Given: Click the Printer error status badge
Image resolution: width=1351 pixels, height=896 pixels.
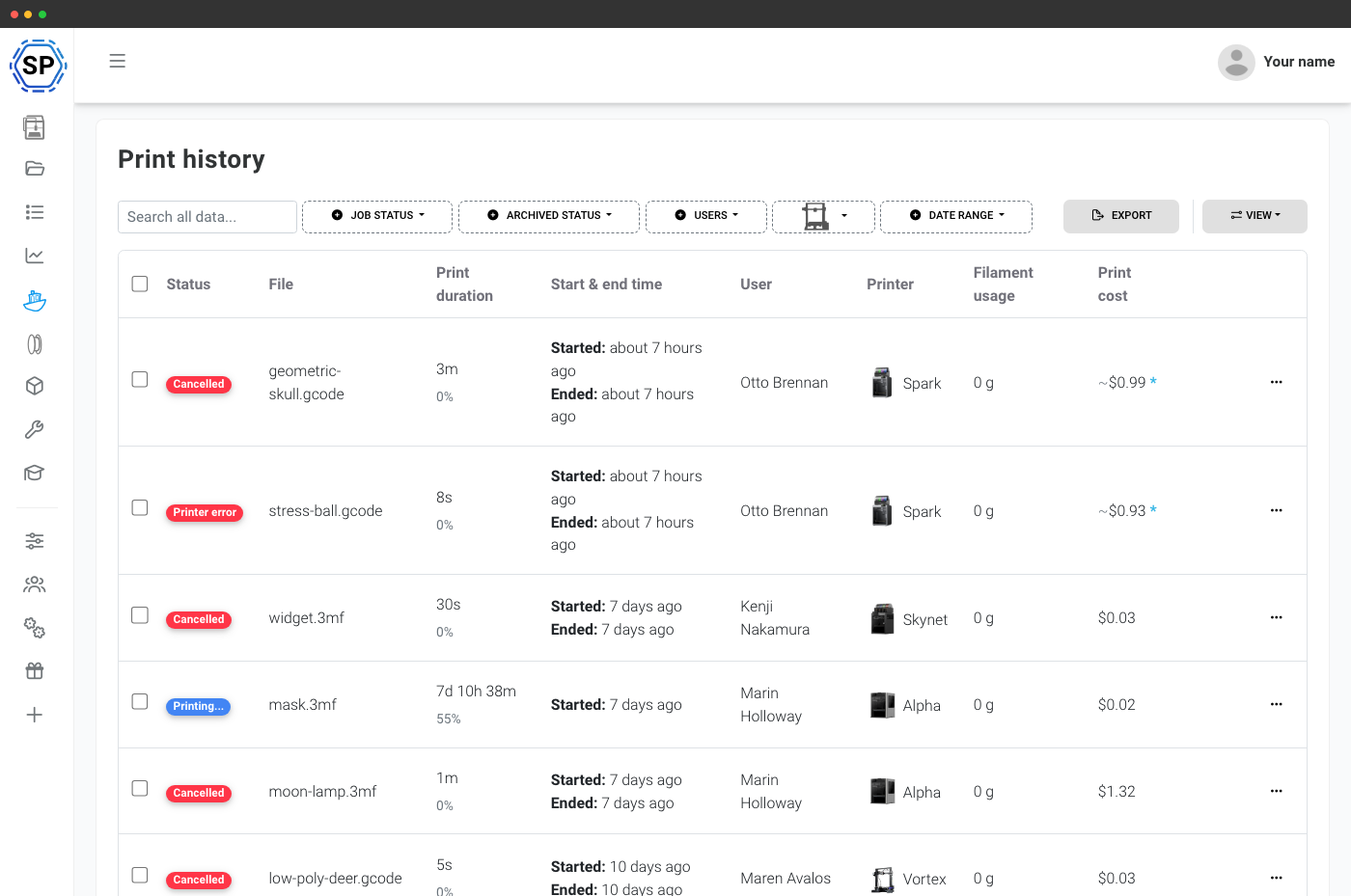Looking at the screenshot, I should (x=205, y=512).
